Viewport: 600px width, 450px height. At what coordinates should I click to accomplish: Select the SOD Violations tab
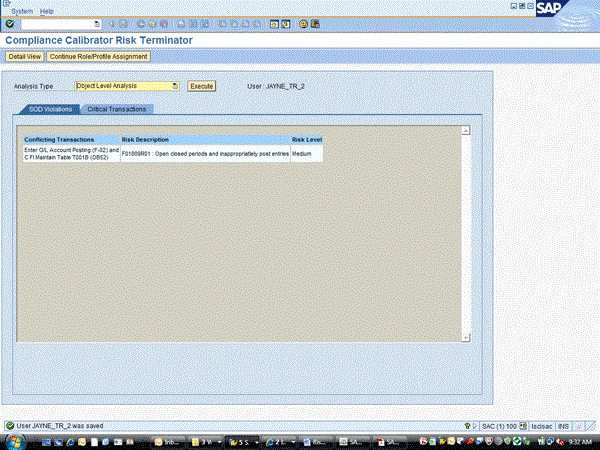coord(50,108)
